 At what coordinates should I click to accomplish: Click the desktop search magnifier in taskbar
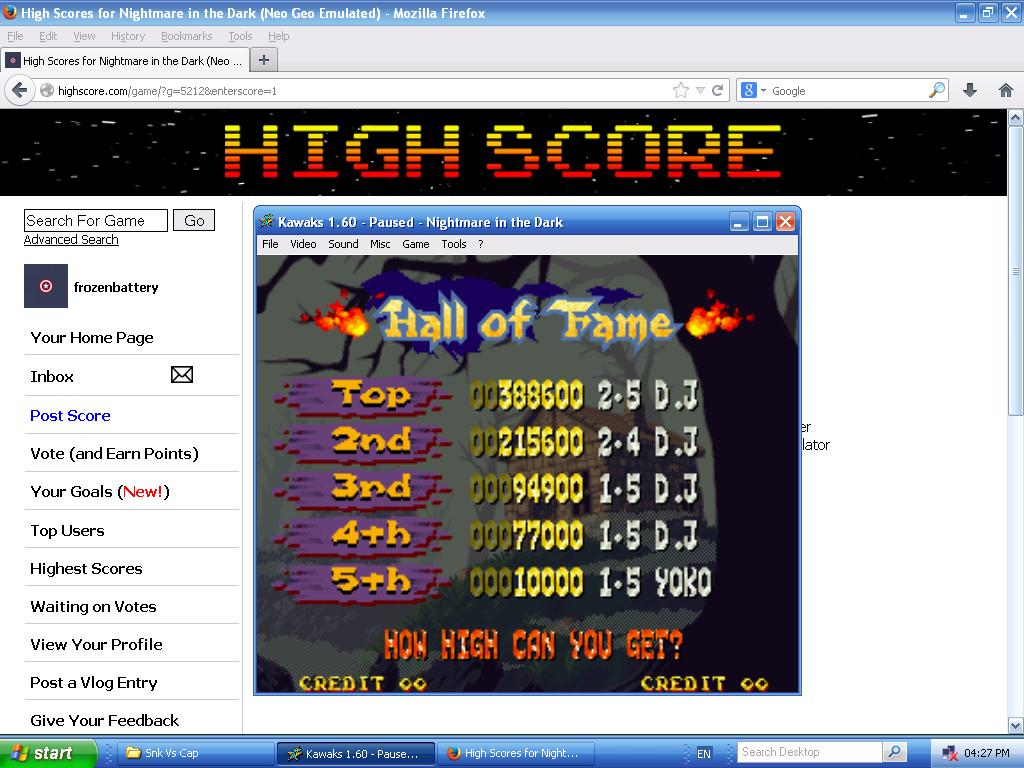point(895,752)
